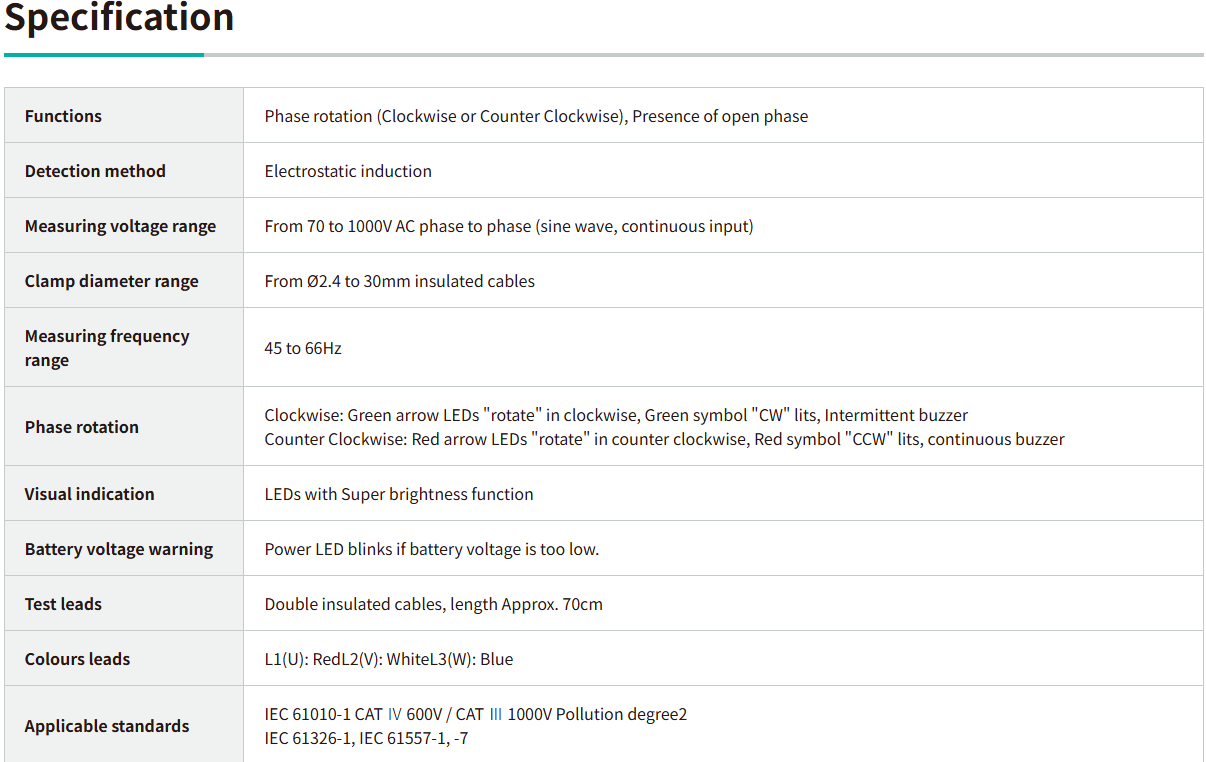Click the "Phase rotation" row label
Viewport: 1206px width, 762px height.
click(82, 427)
